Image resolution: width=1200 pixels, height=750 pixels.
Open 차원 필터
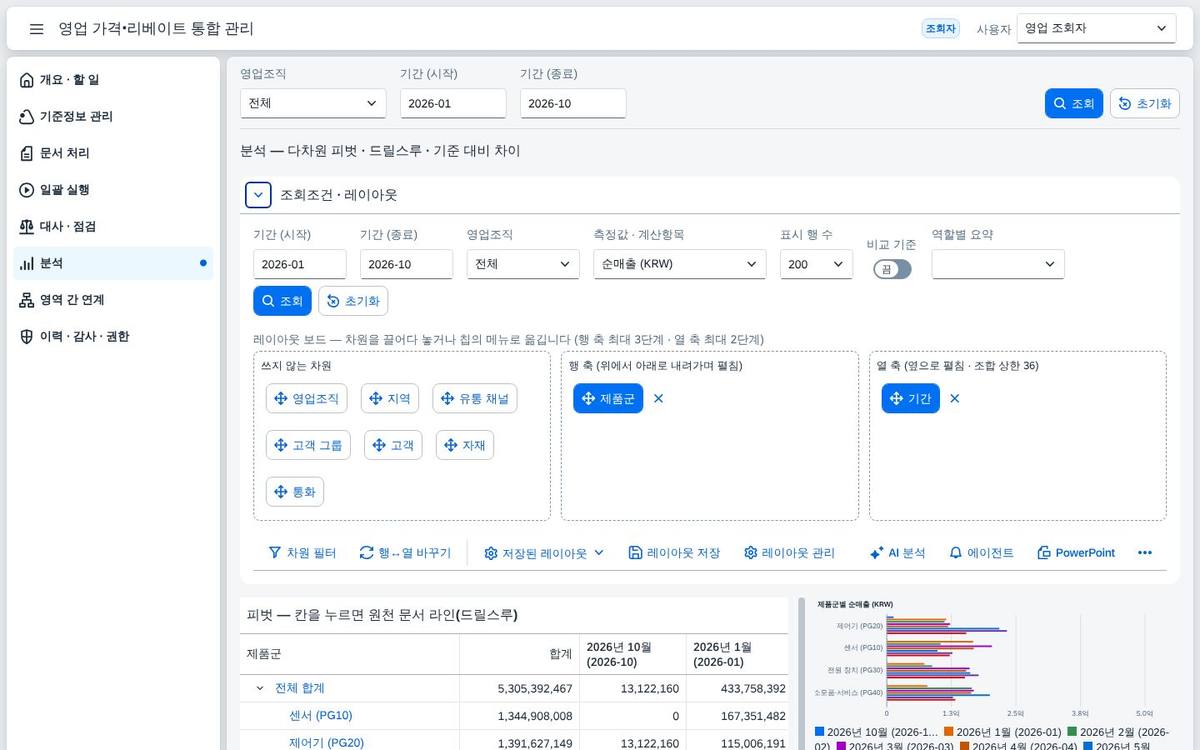pyautogui.click(x=302, y=553)
